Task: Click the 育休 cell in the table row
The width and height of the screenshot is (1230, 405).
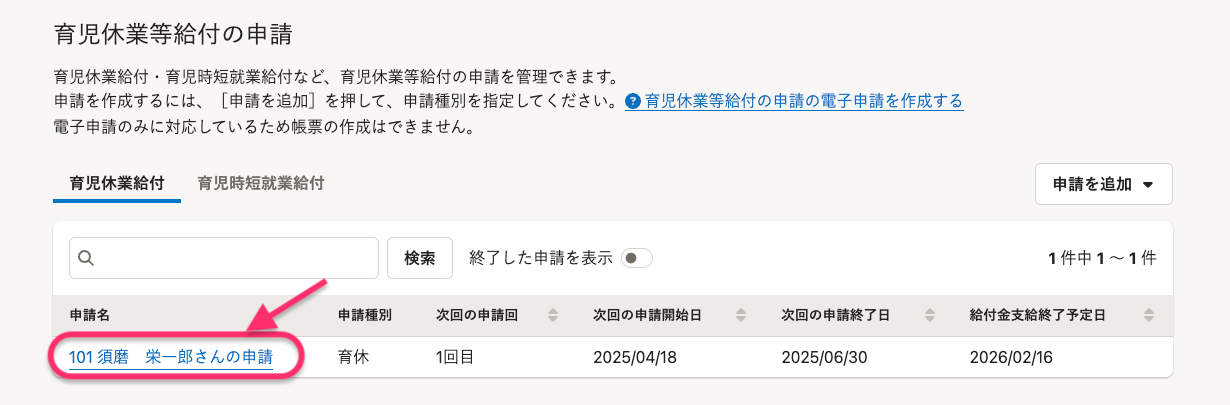Action: coord(355,357)
